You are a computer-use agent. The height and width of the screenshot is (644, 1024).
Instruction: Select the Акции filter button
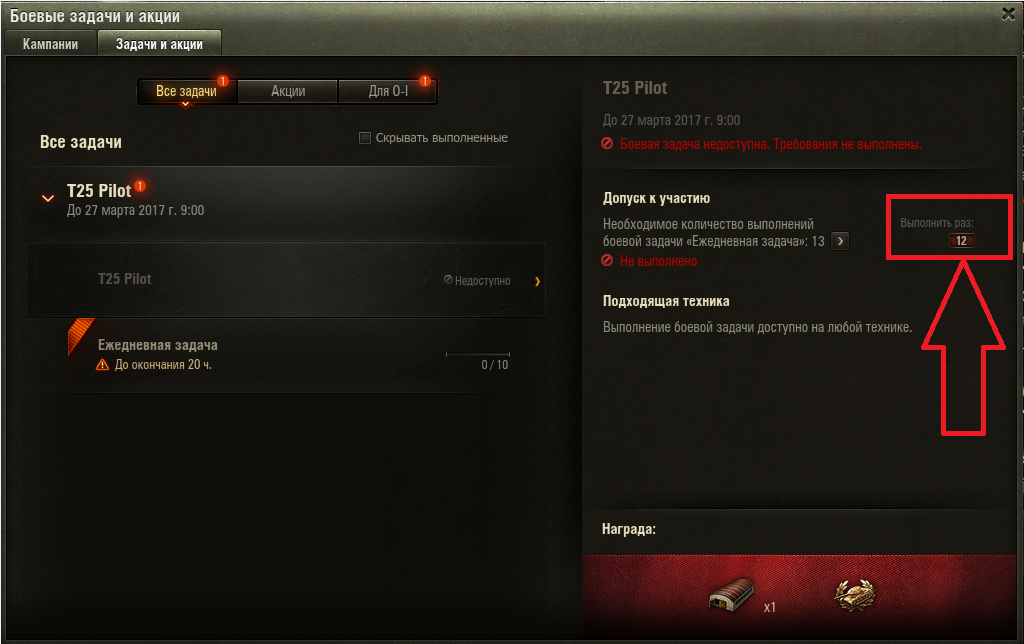click(x=288, y=91)
